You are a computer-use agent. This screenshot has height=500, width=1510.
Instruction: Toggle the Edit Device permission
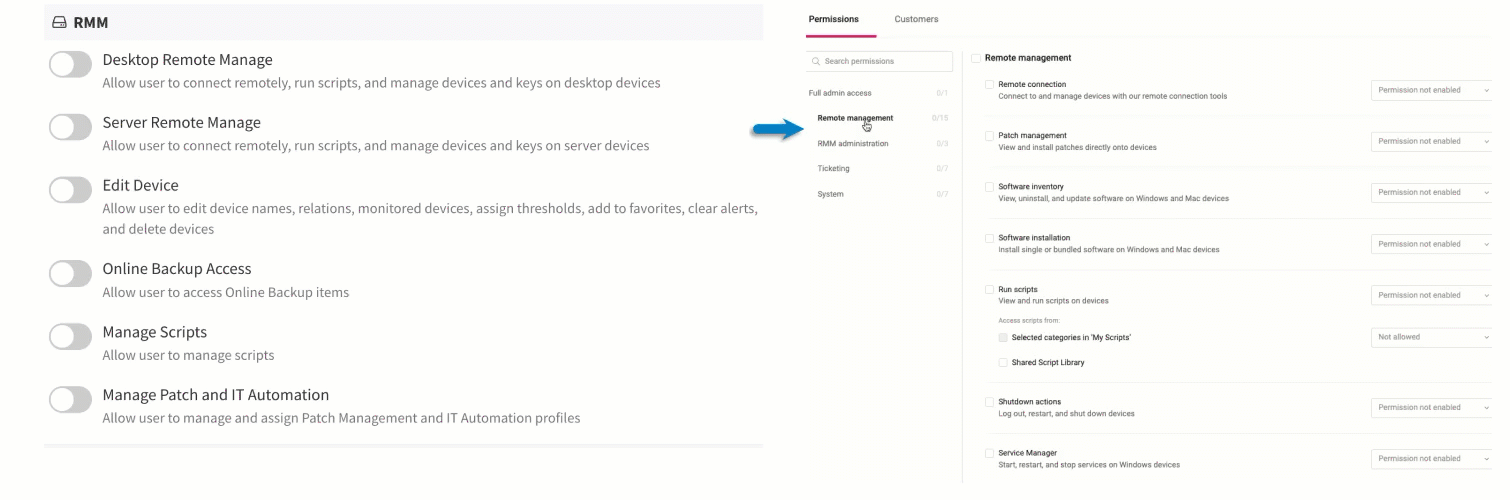point(70,190)
